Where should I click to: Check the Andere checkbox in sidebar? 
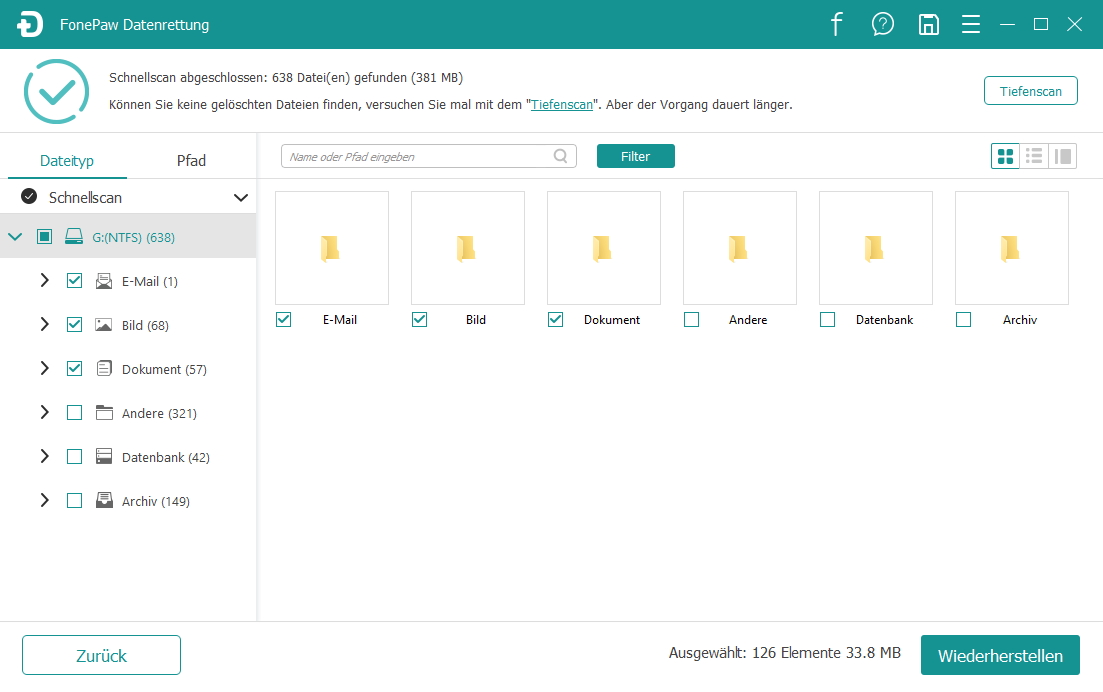[74, 413]
